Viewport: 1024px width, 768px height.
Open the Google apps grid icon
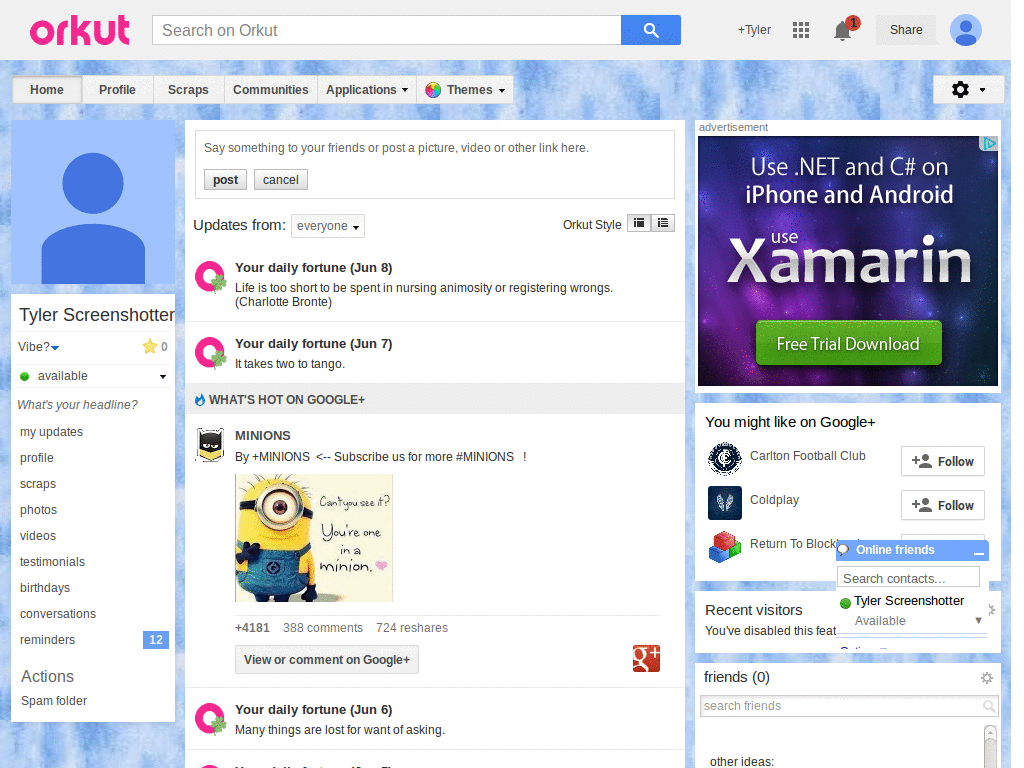[x=801, y=30]
